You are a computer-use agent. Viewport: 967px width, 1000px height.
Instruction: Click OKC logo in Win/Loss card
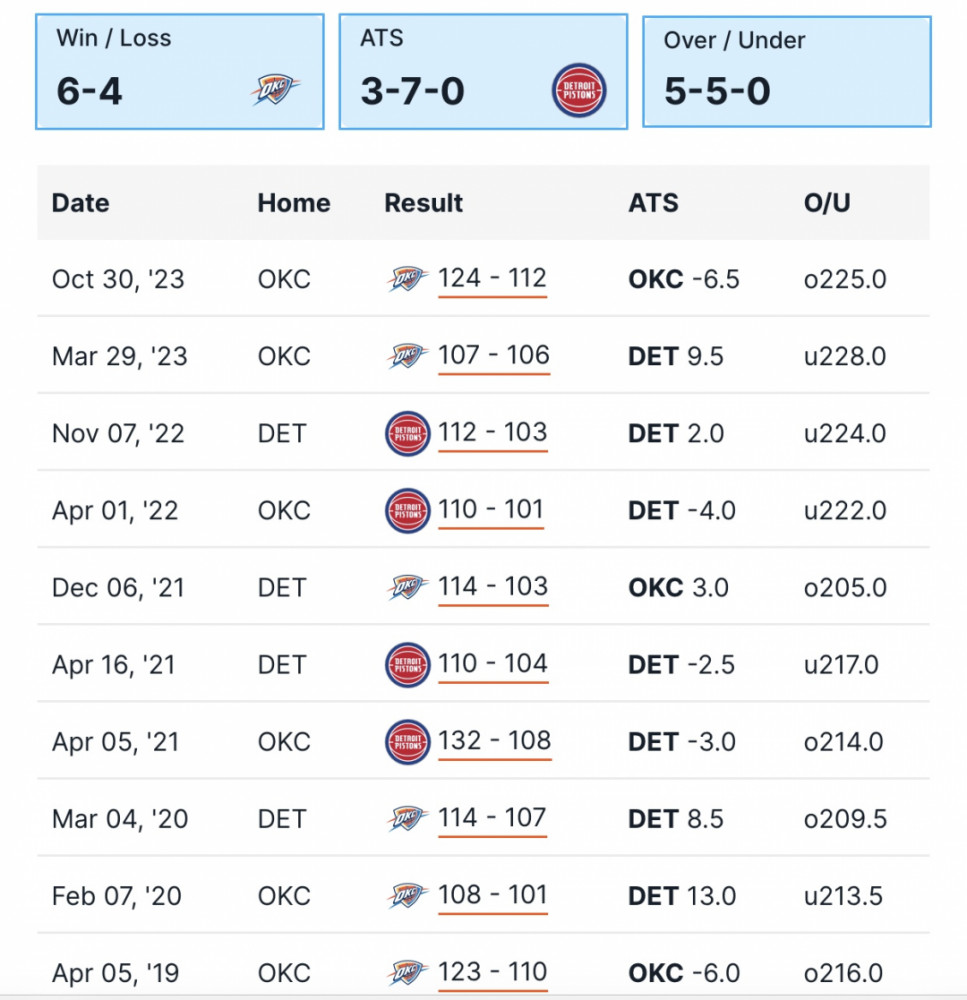coord(275,89)
